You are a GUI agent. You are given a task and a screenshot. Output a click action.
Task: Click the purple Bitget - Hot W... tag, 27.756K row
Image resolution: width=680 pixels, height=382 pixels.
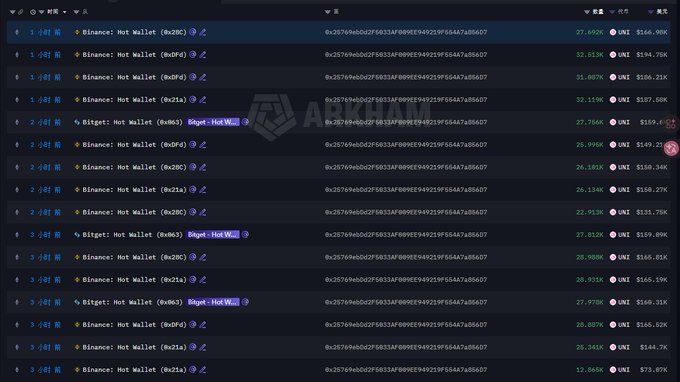[212, 122]
